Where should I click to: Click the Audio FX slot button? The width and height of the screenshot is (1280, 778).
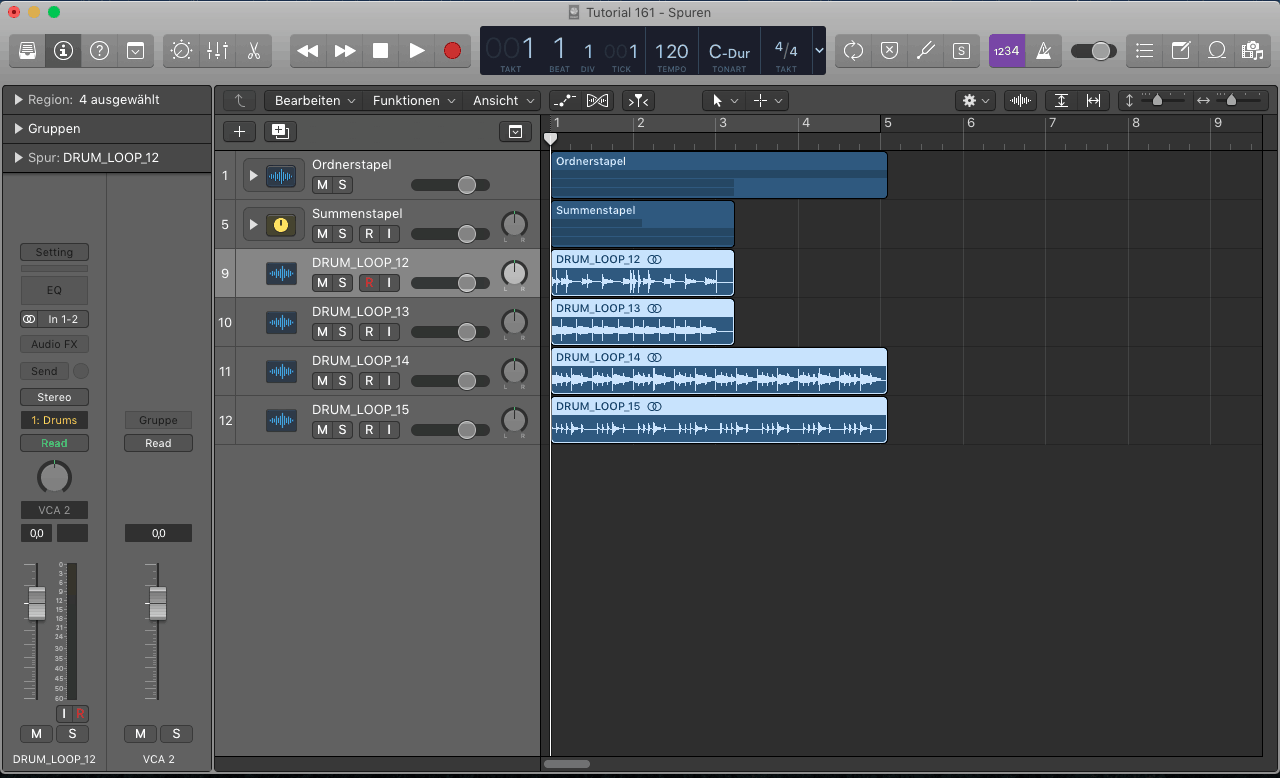[54, 344]
